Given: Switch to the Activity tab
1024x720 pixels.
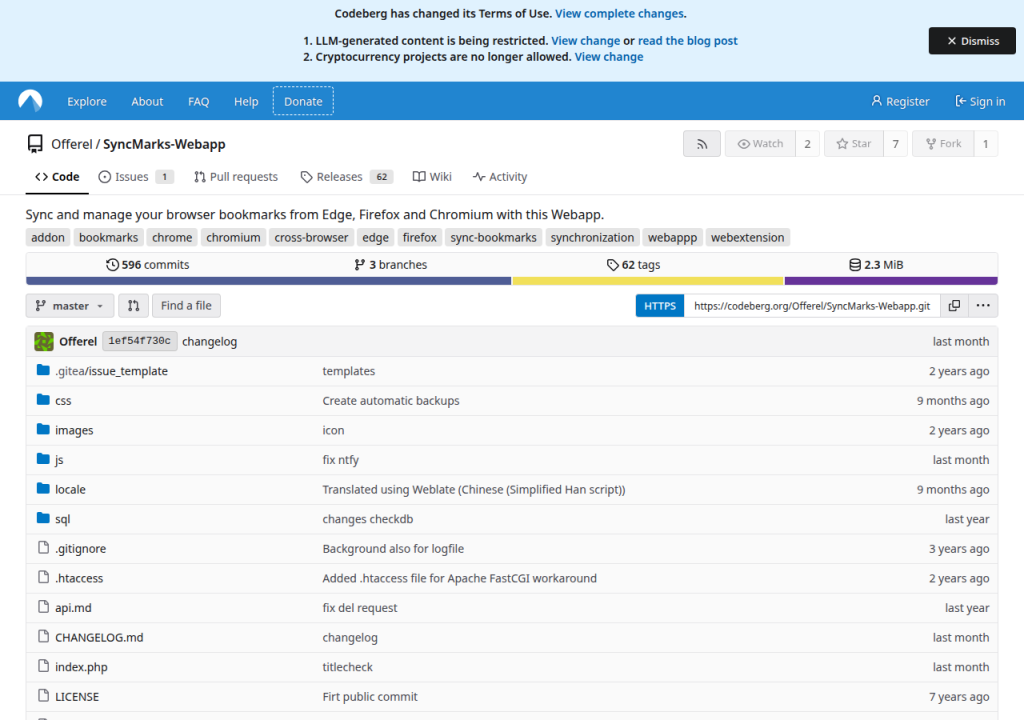Looking at the screenshot, I should tap(500, 176).
